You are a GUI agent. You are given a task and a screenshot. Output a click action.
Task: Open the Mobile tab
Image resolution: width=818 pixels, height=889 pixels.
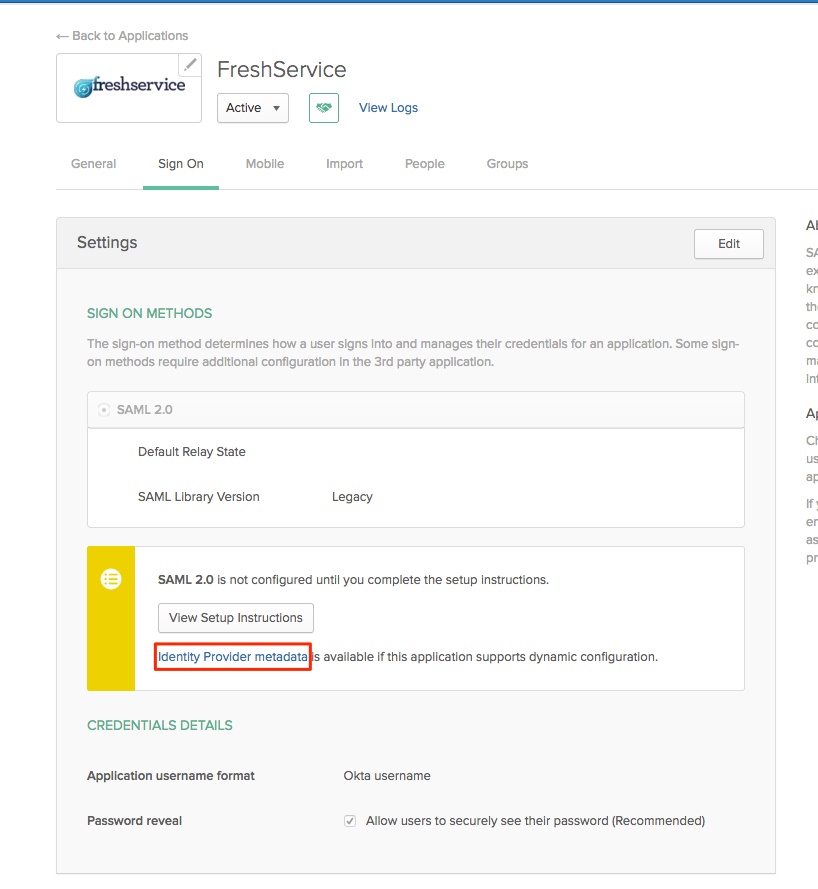click(x=265, y=164)
